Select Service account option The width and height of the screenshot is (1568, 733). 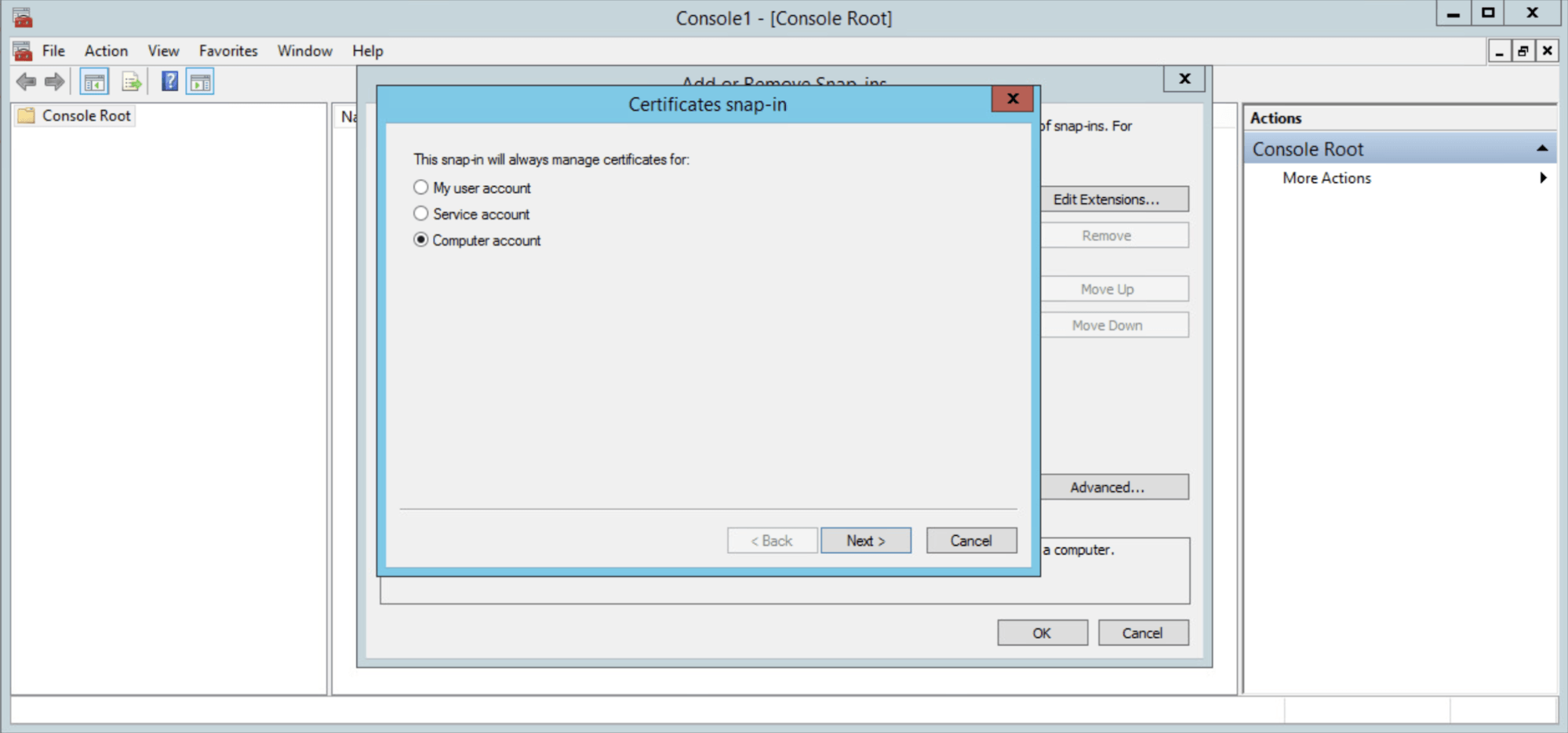(x=471, y=213)
